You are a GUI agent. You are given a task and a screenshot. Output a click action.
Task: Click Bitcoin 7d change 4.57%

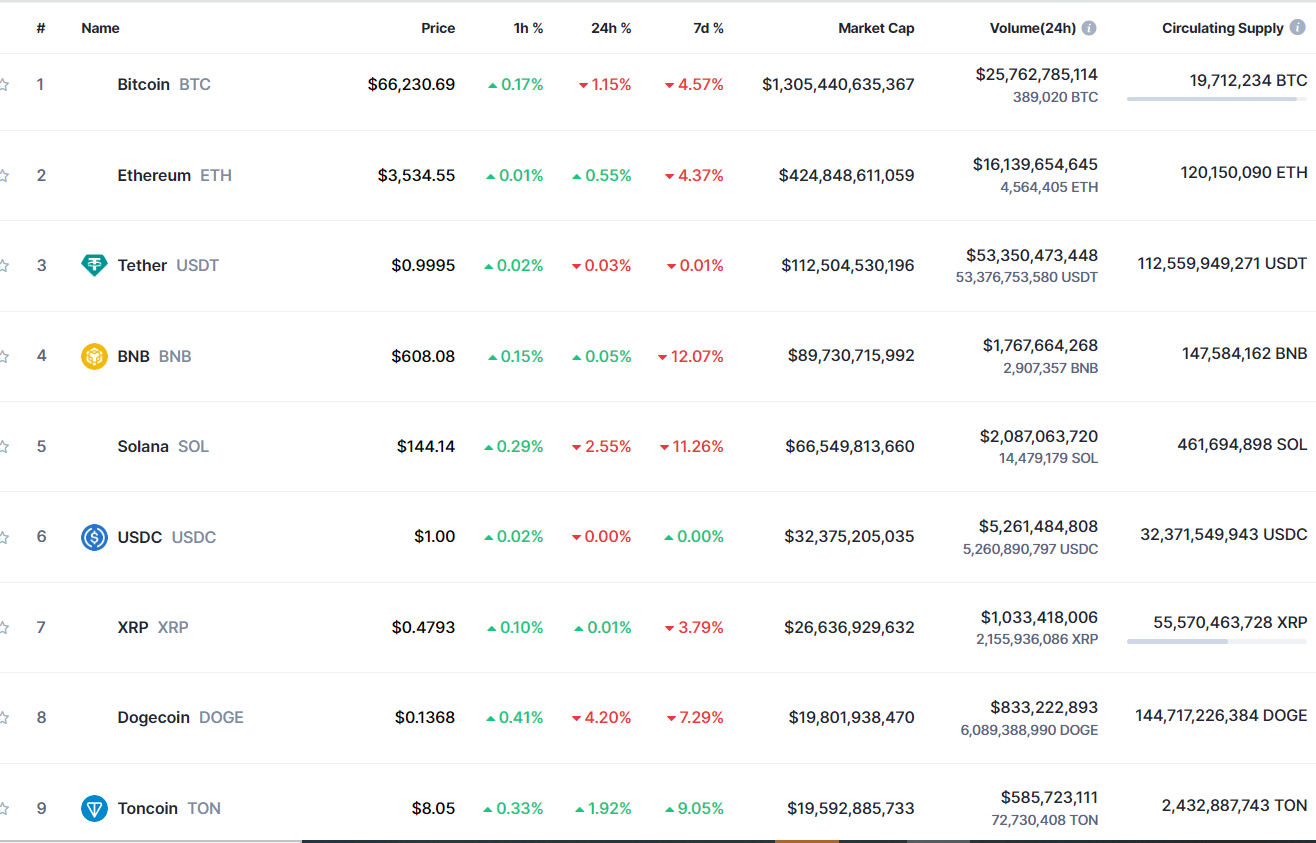[x=694, y=85]
